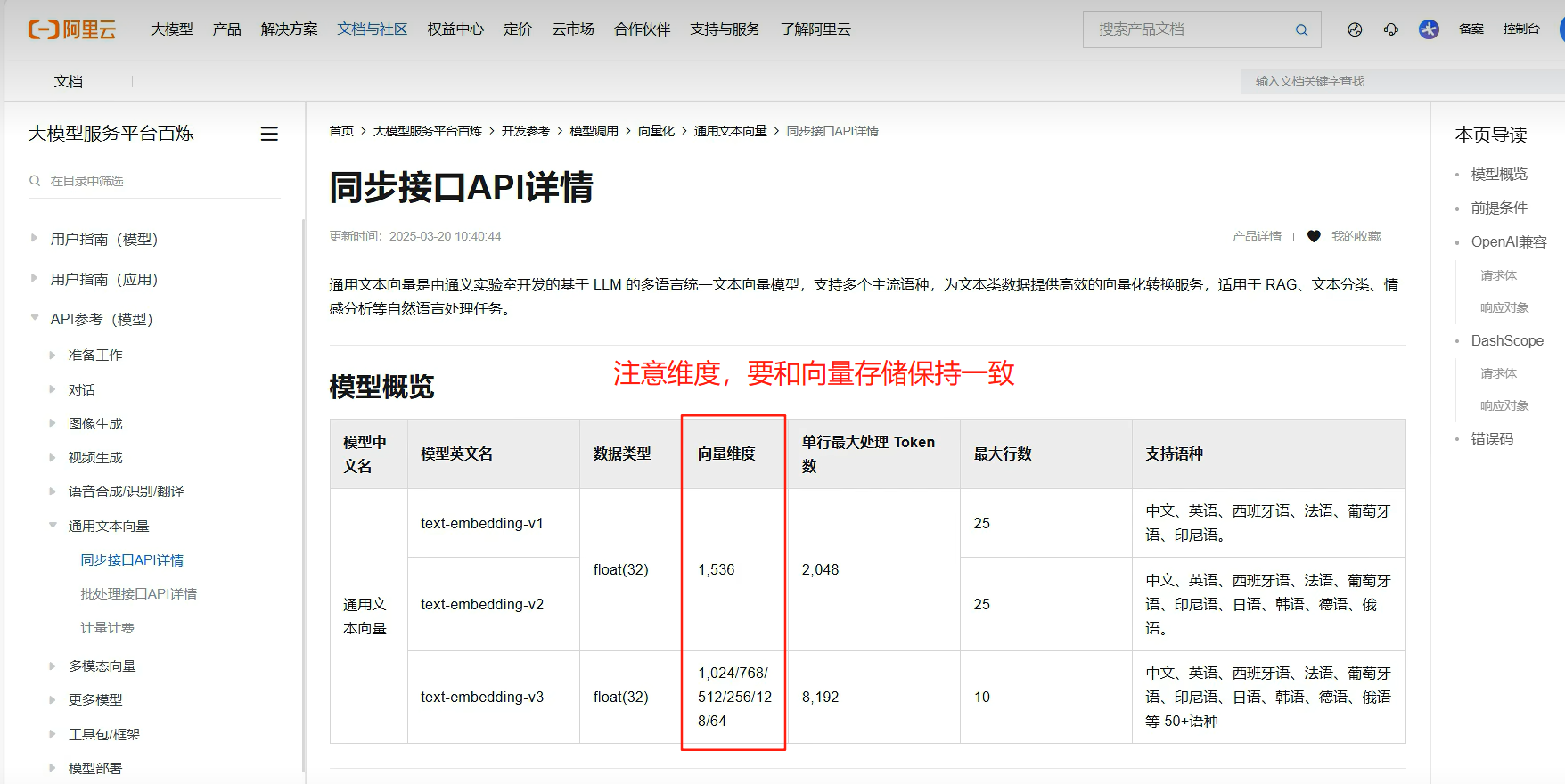Click 产品详情 link
This screenshot has width=1565, height=784.
coord(1257,236)
